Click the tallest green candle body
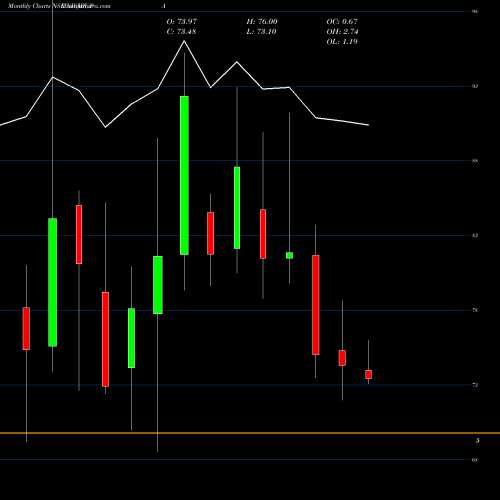 coord(184,175)
